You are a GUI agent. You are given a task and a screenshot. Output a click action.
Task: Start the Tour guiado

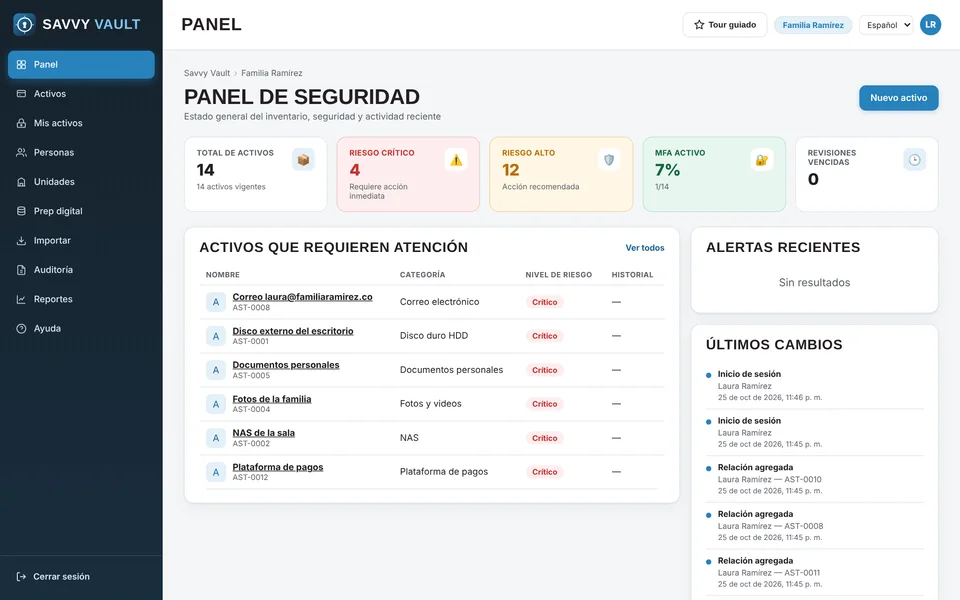pyautogui.click(x=725, y=25)
